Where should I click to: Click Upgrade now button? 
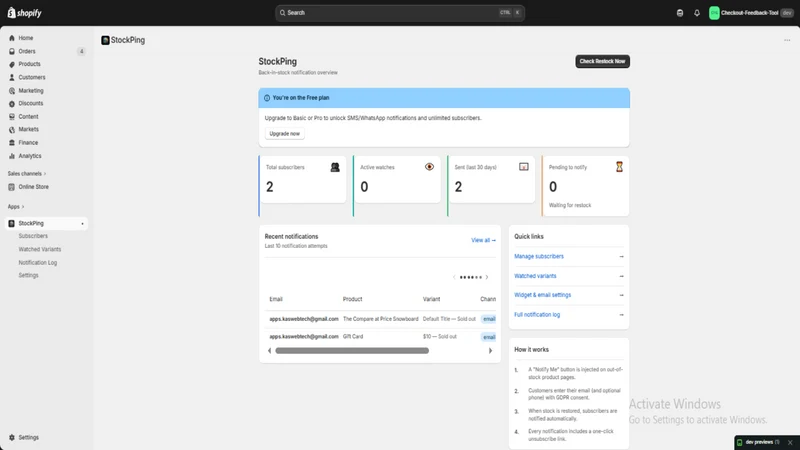click(285, 134)
